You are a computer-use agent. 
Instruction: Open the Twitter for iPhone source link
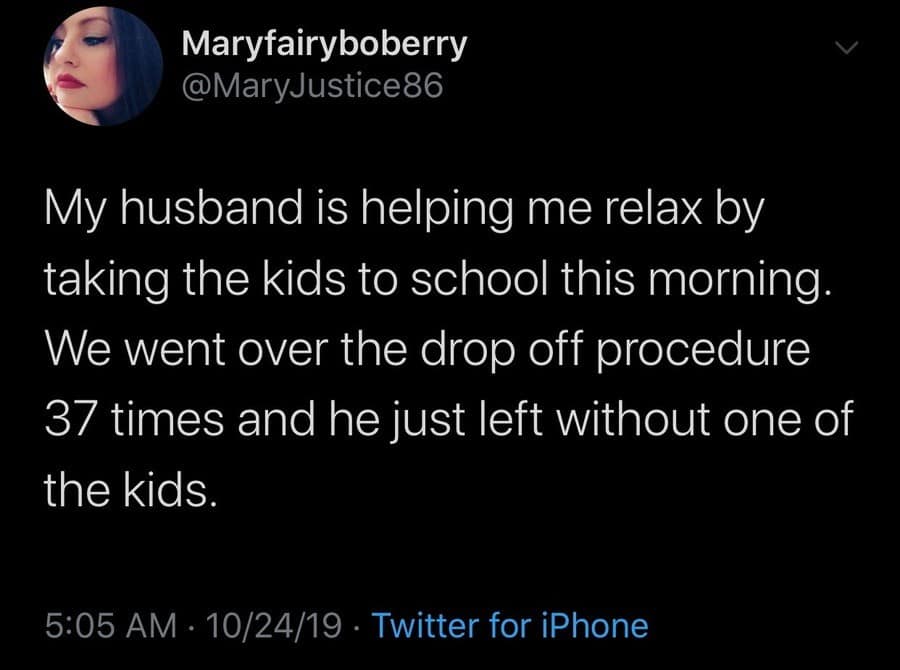pos(510,626)
